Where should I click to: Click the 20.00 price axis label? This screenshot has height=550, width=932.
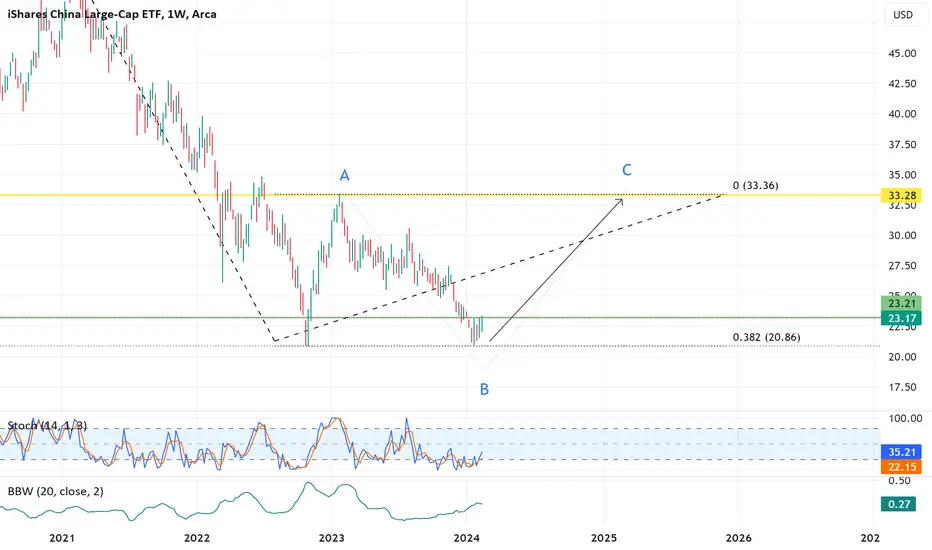point(902,357)
